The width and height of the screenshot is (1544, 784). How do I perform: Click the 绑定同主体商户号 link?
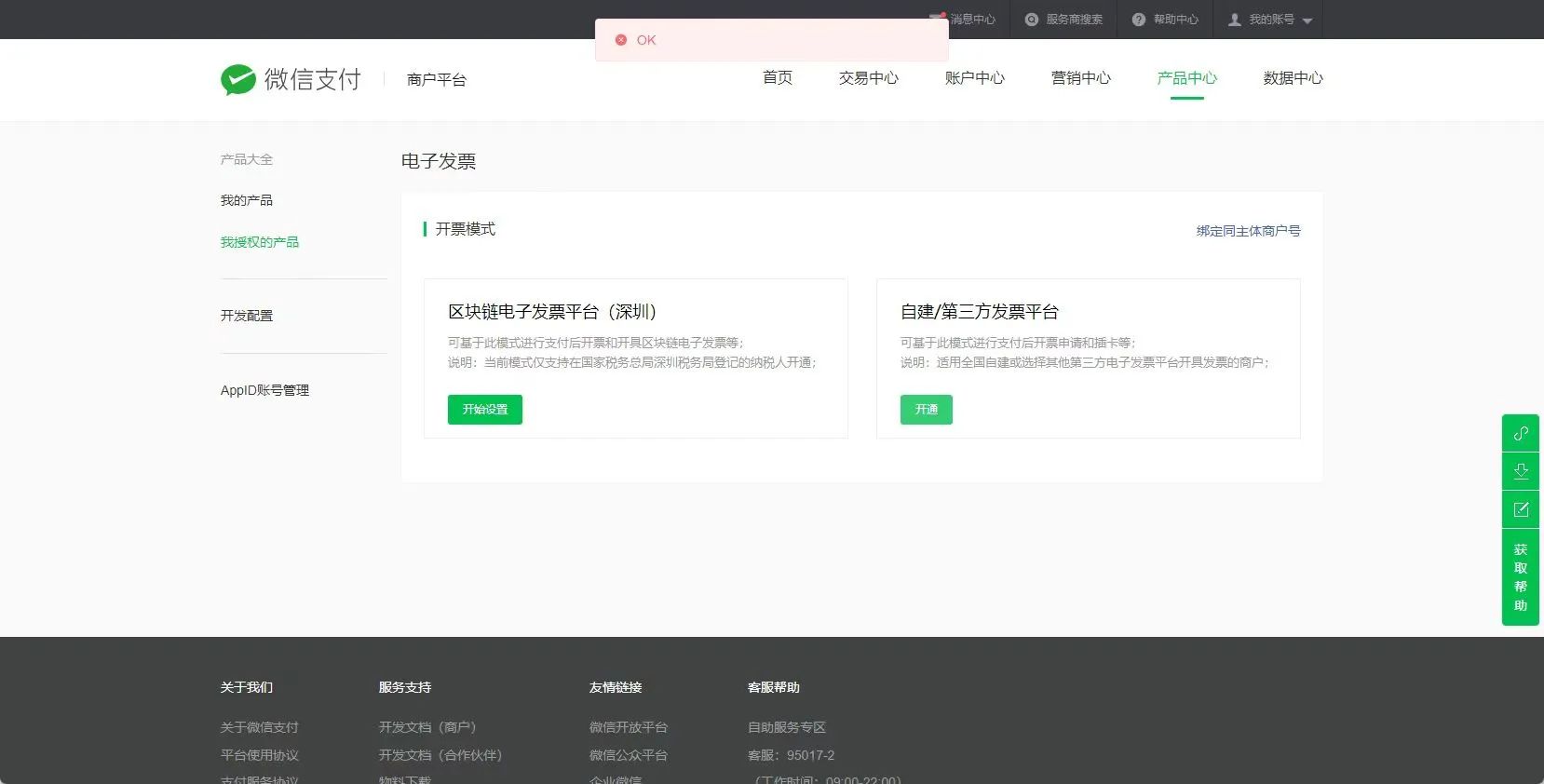coord(1249,231)
